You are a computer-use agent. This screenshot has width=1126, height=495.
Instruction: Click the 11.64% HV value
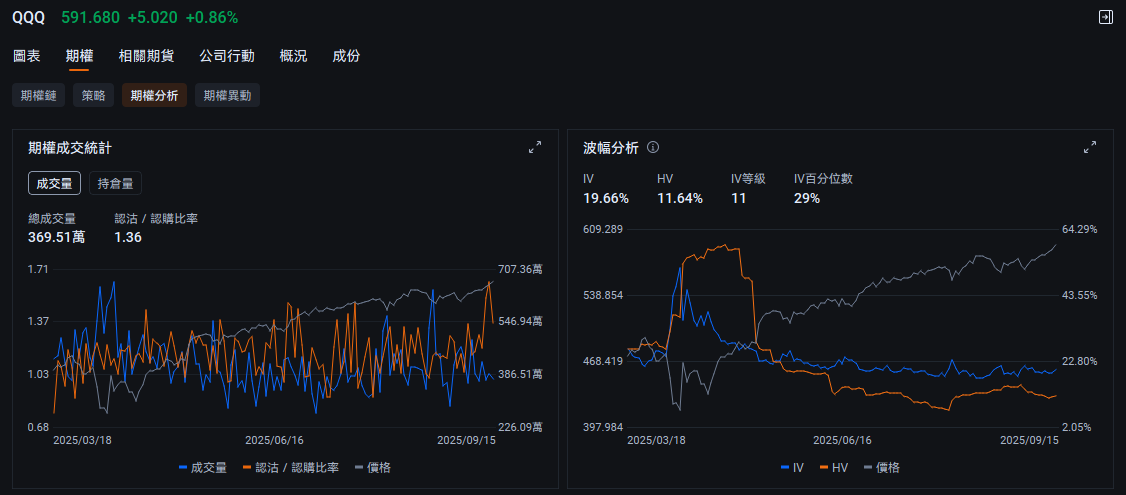point(679,198)
